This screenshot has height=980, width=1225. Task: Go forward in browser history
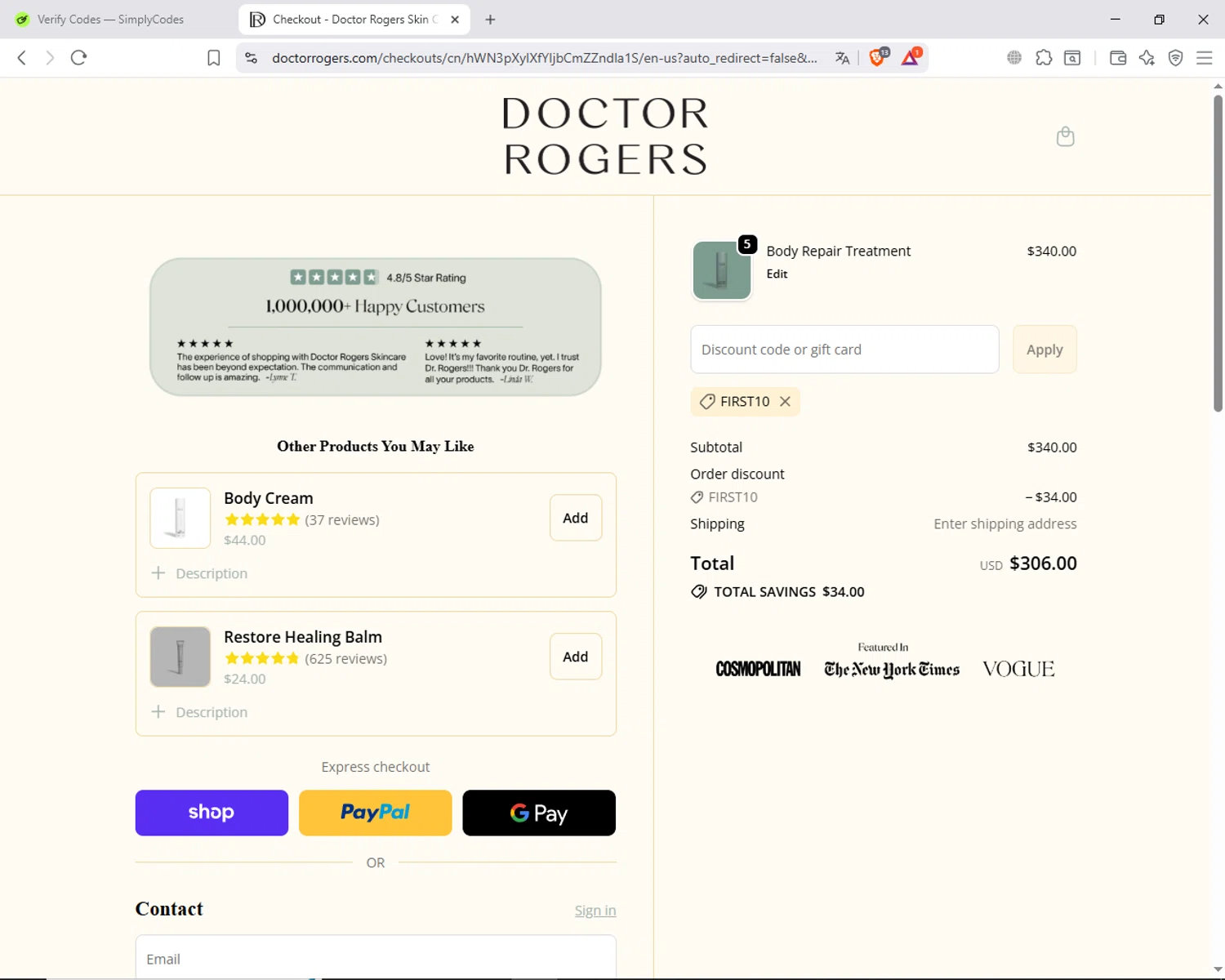click(x=50, y=58)
